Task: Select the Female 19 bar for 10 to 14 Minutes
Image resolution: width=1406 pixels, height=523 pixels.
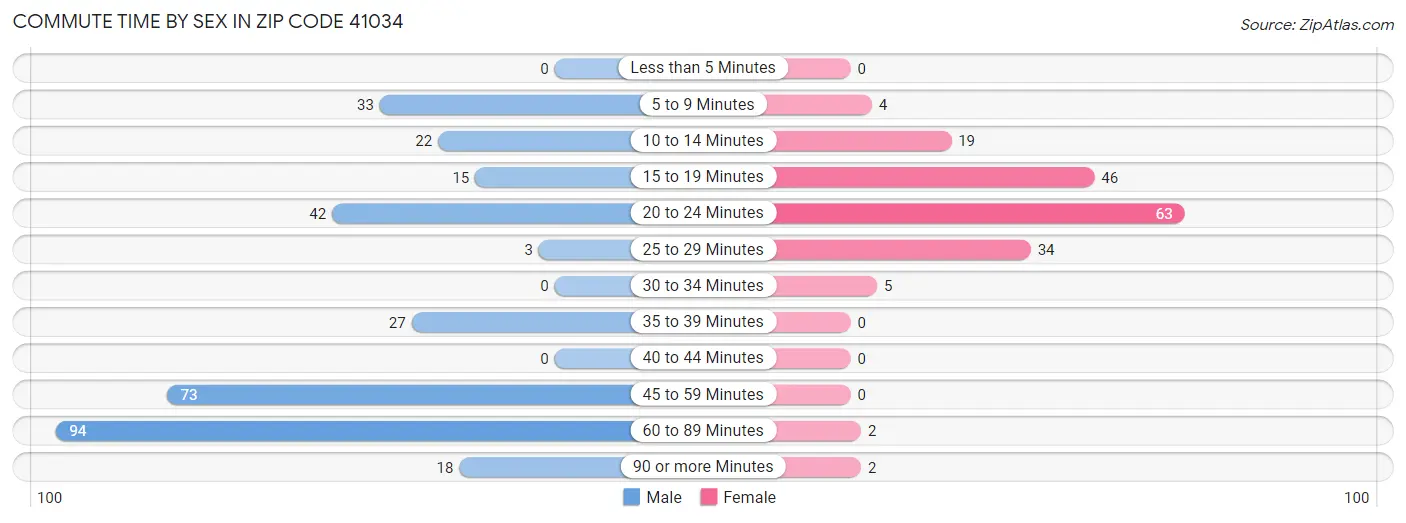Action: tap(862, 141)
